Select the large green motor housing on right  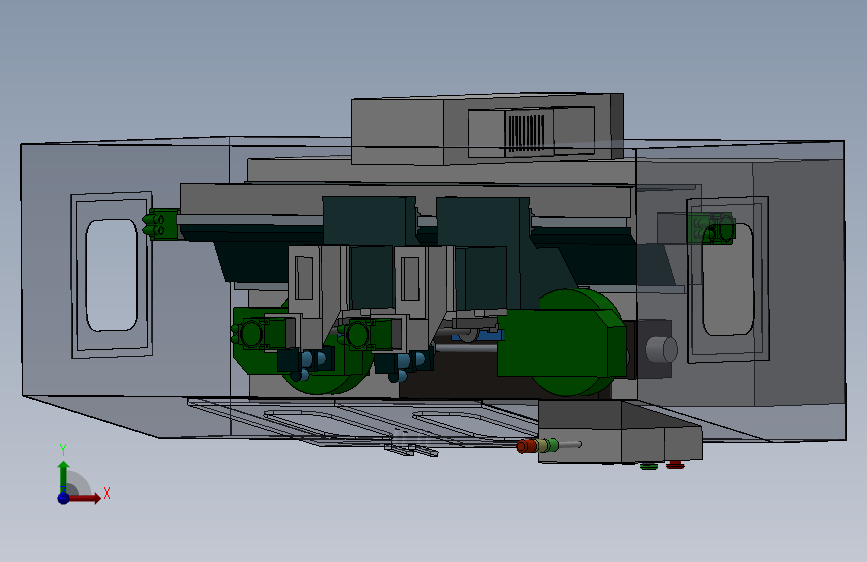(x=561, y=343)
